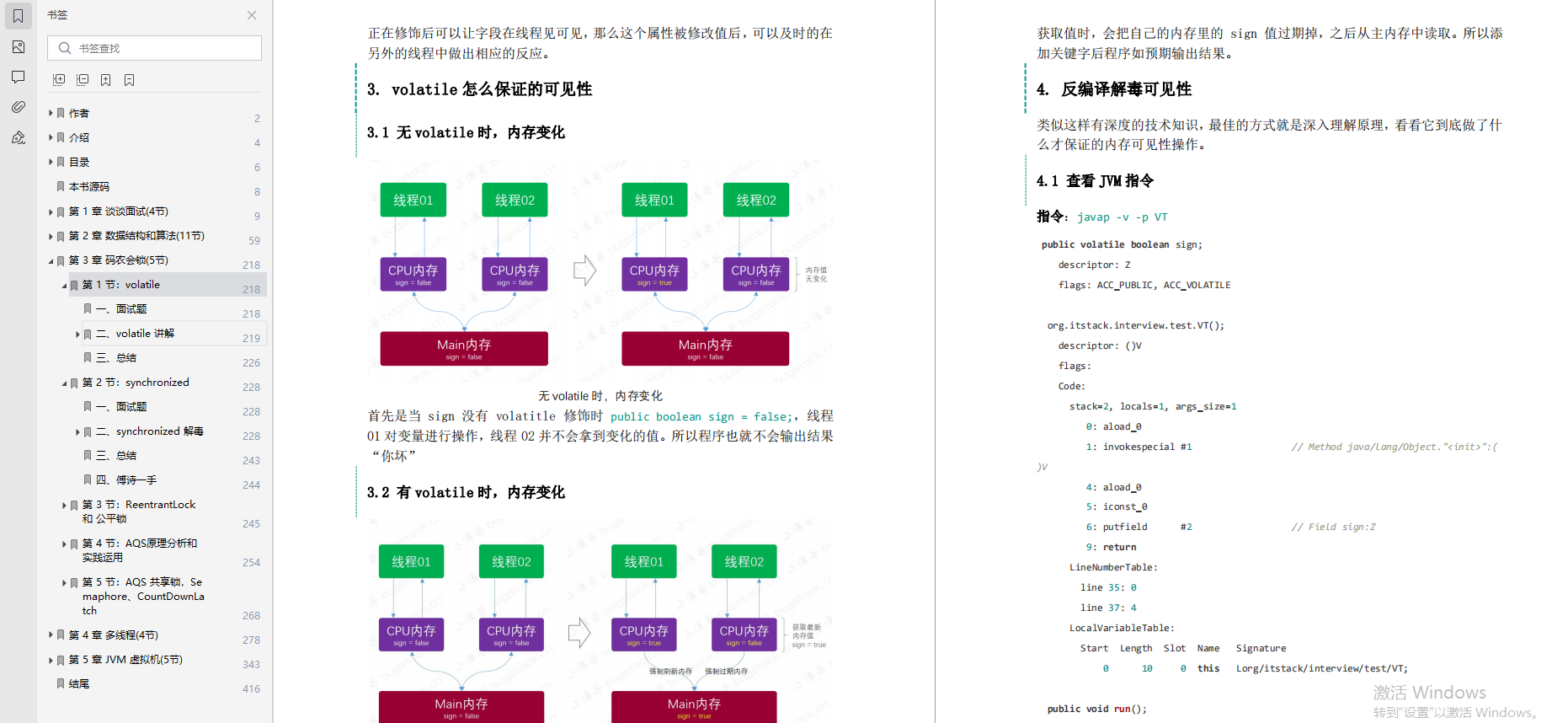Image resolution: width=1568 pixels, height=723 pixels.
Task: Go to bookmark 第 4 章 多线程(4节)
Action: tap(113, 635)
